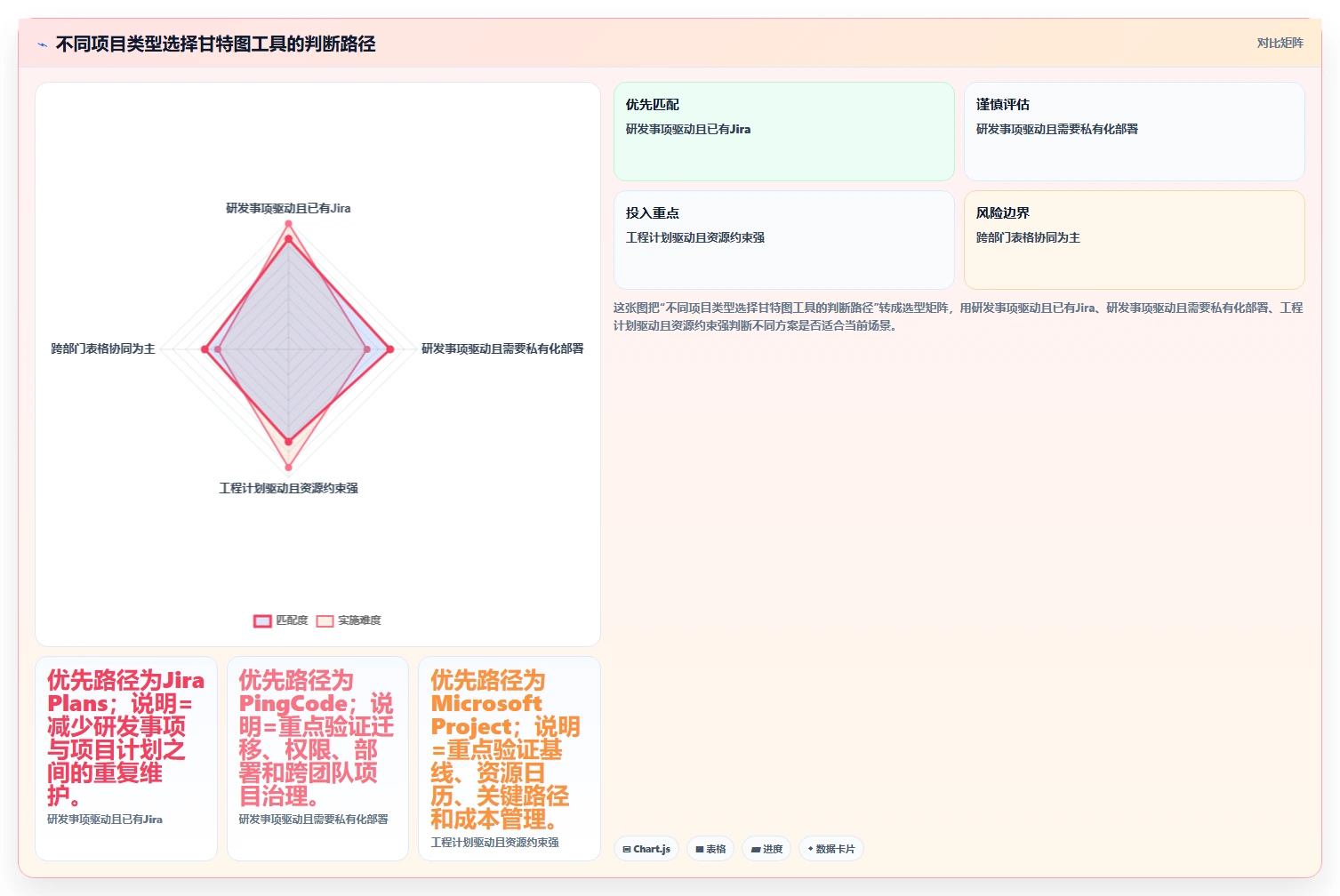Screen dimensions: 1340x896
Task: Click the 对比矩阵 label in header
Action: click(x=1280, y=43)
